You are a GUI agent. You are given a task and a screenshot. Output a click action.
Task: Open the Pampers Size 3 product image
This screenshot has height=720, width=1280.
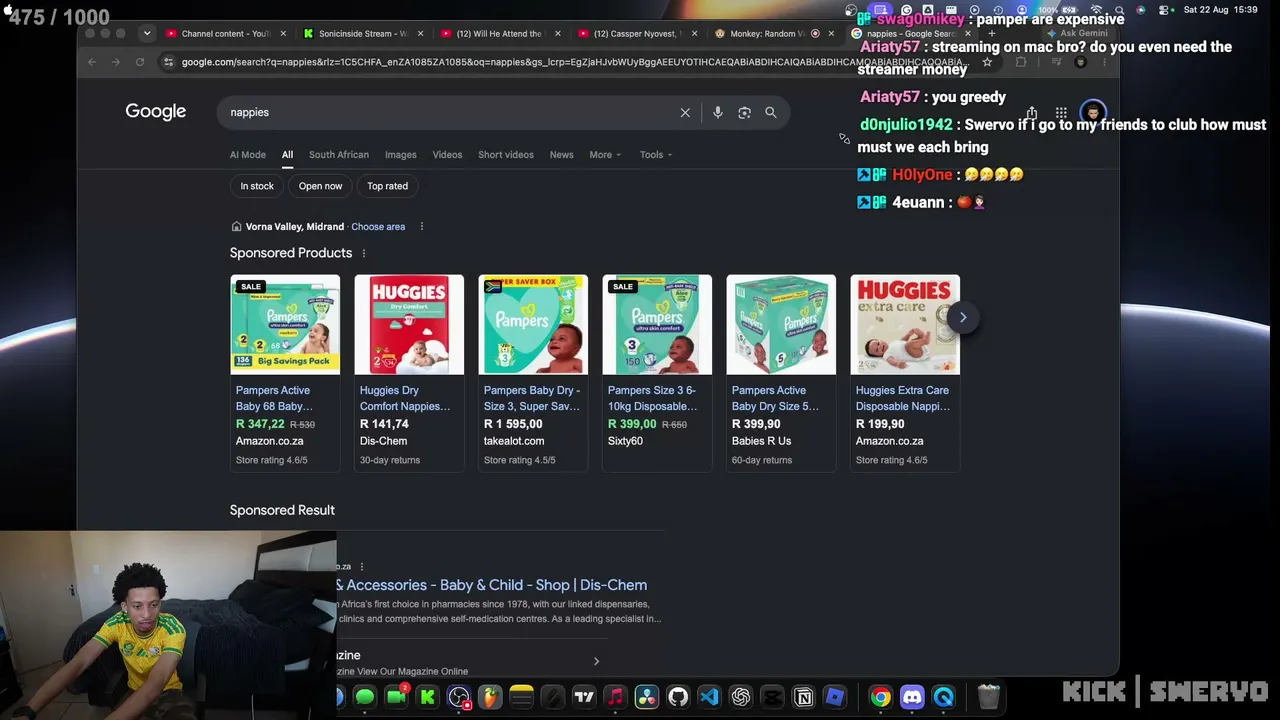click(657, 325)
